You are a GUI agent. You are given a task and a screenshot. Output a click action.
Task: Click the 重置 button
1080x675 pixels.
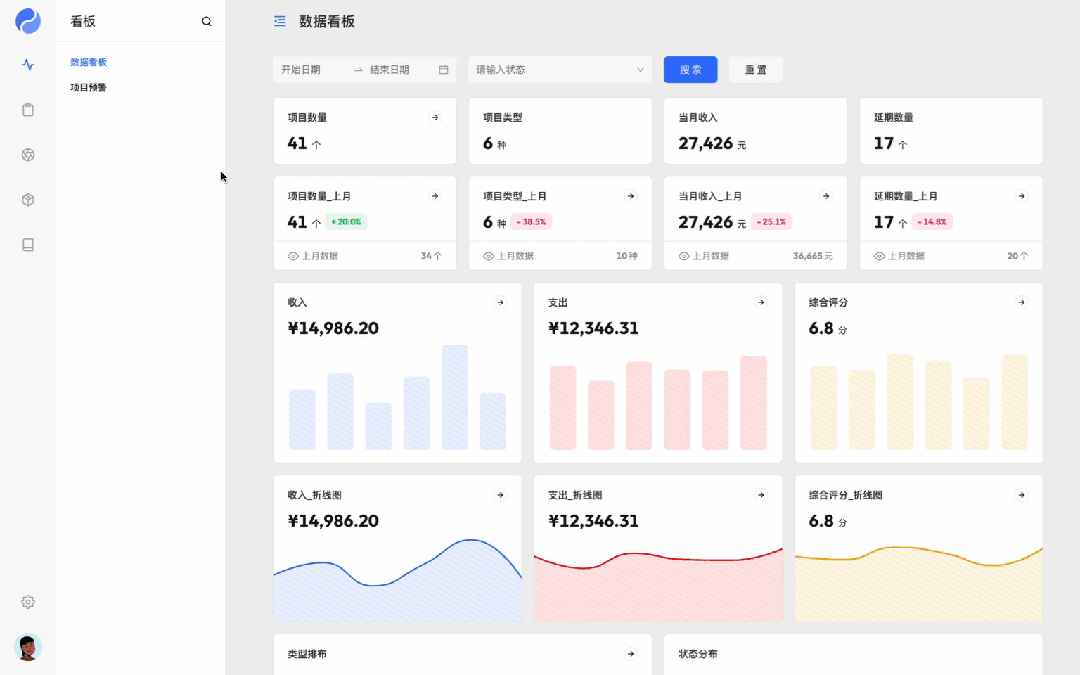(756, 70)
